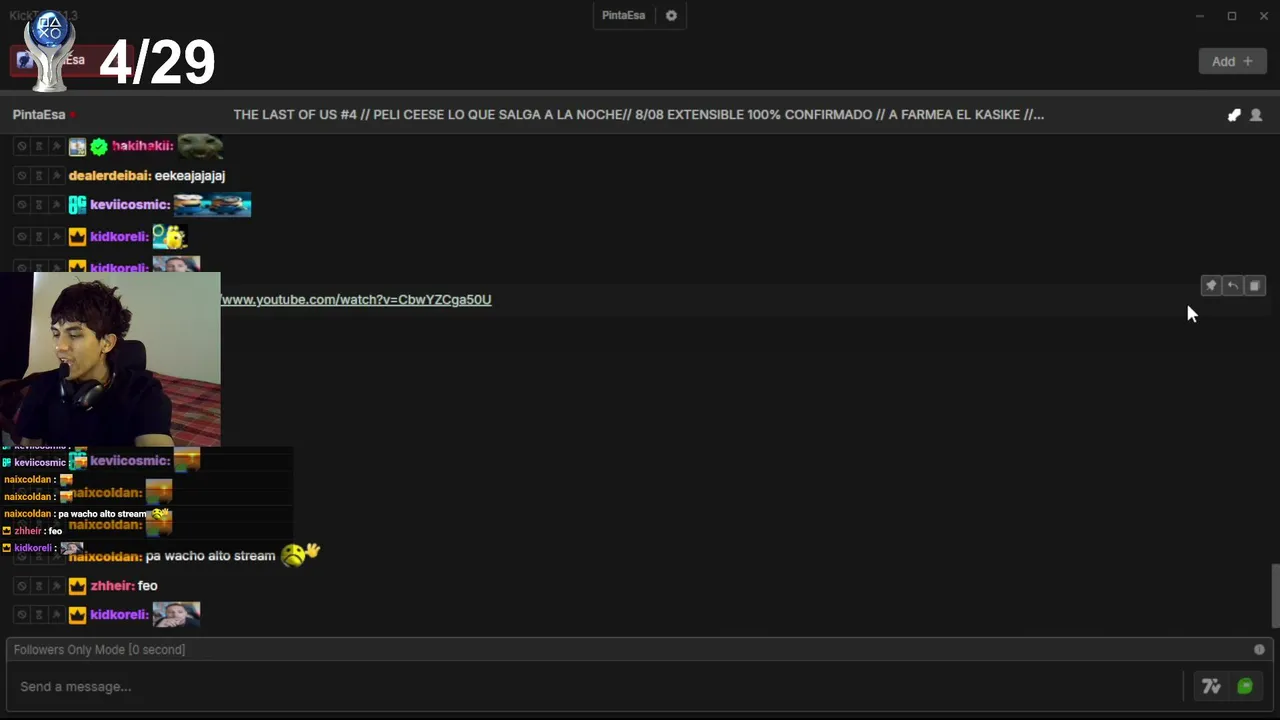Click the 'Followers Only Mode [0 second]' status text
Image resolution: width=1280 pixels, height=720 pixels.
coord(99,650)
